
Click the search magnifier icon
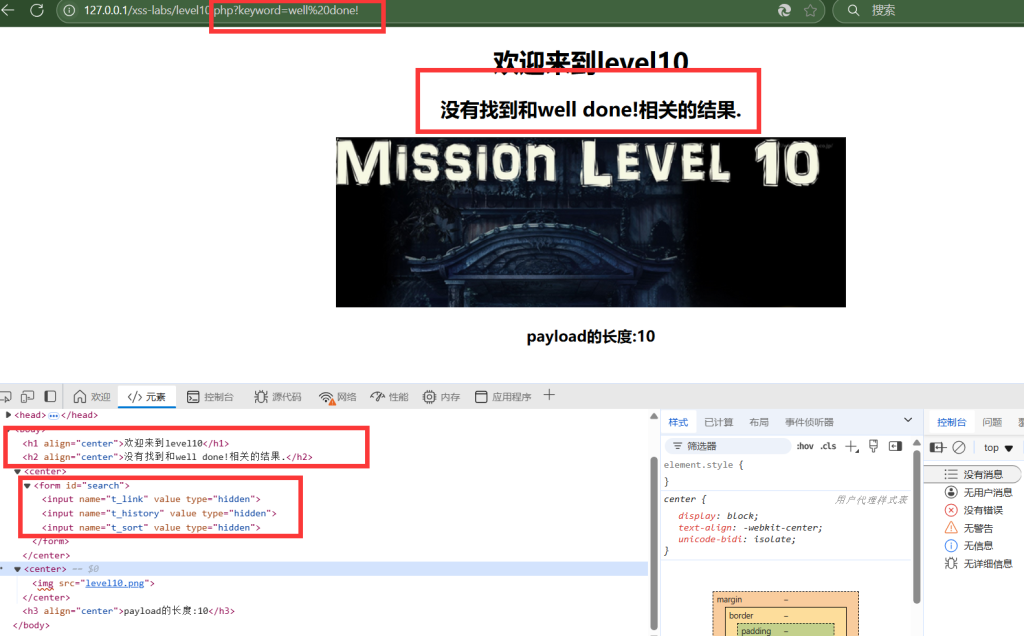tap(853, 10)
